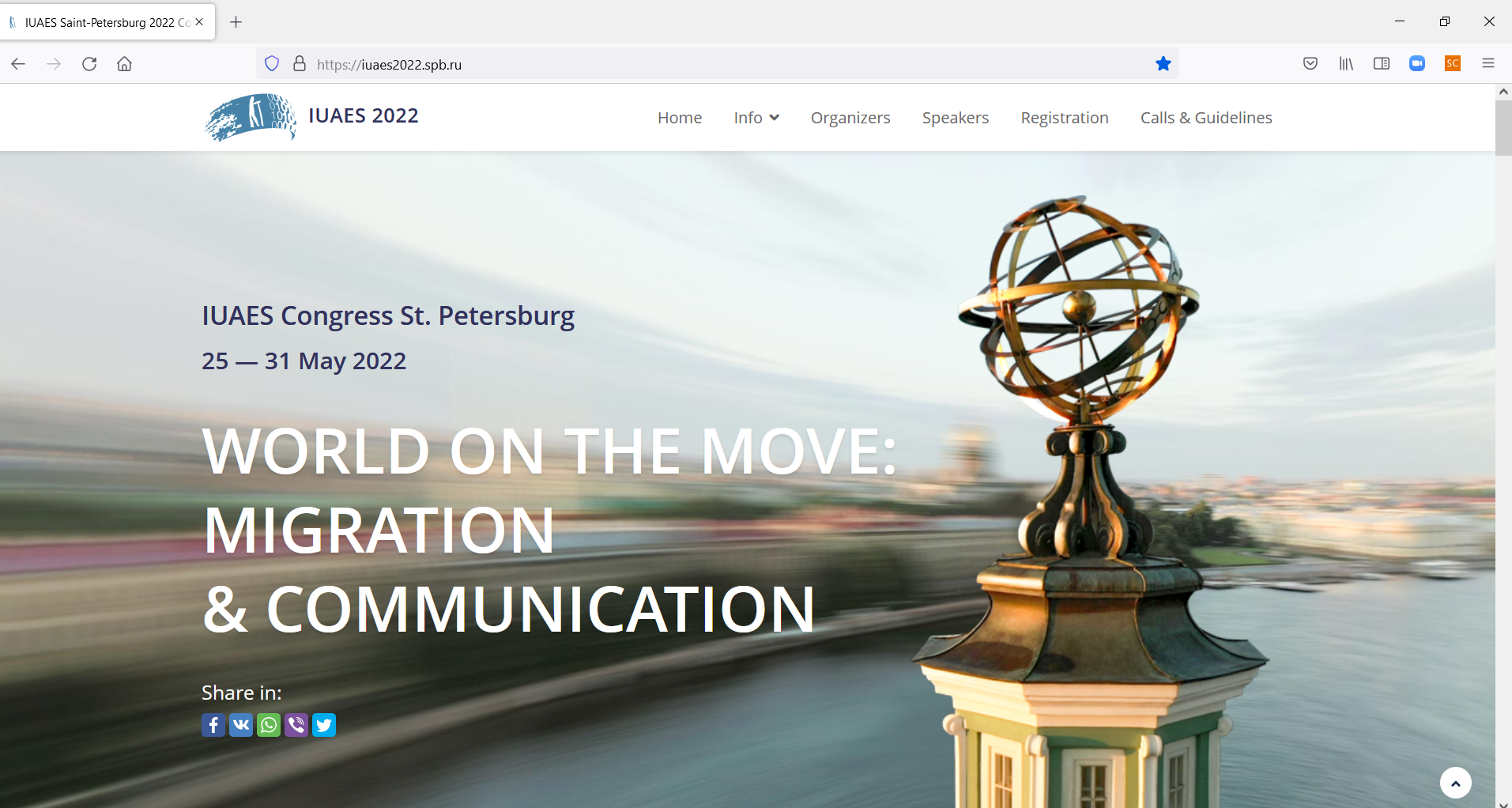Open the Registration page
Image resolution: width=1512 pixels, height=808 pixels.
1065,118
